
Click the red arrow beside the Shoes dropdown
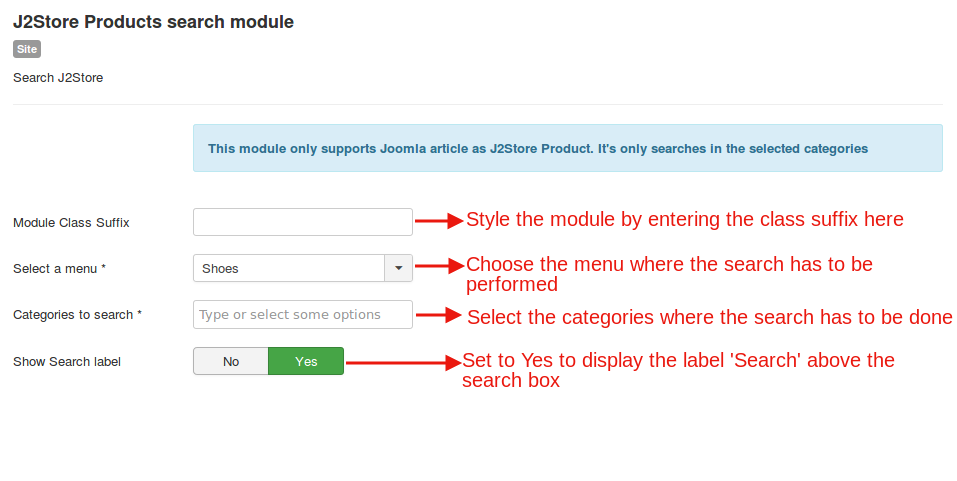pos(439,267)
